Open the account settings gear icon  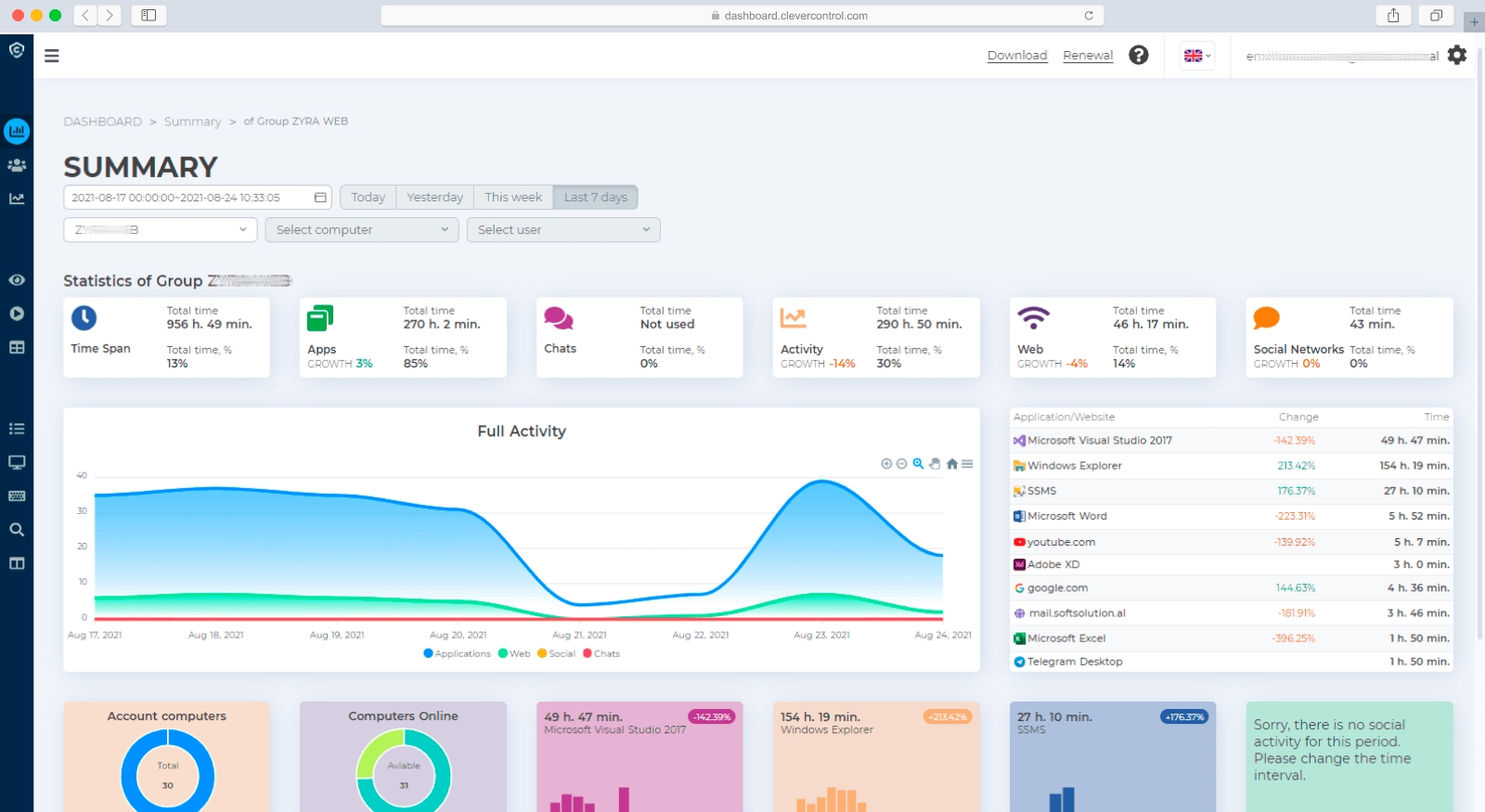click(x=1457, y=55)
